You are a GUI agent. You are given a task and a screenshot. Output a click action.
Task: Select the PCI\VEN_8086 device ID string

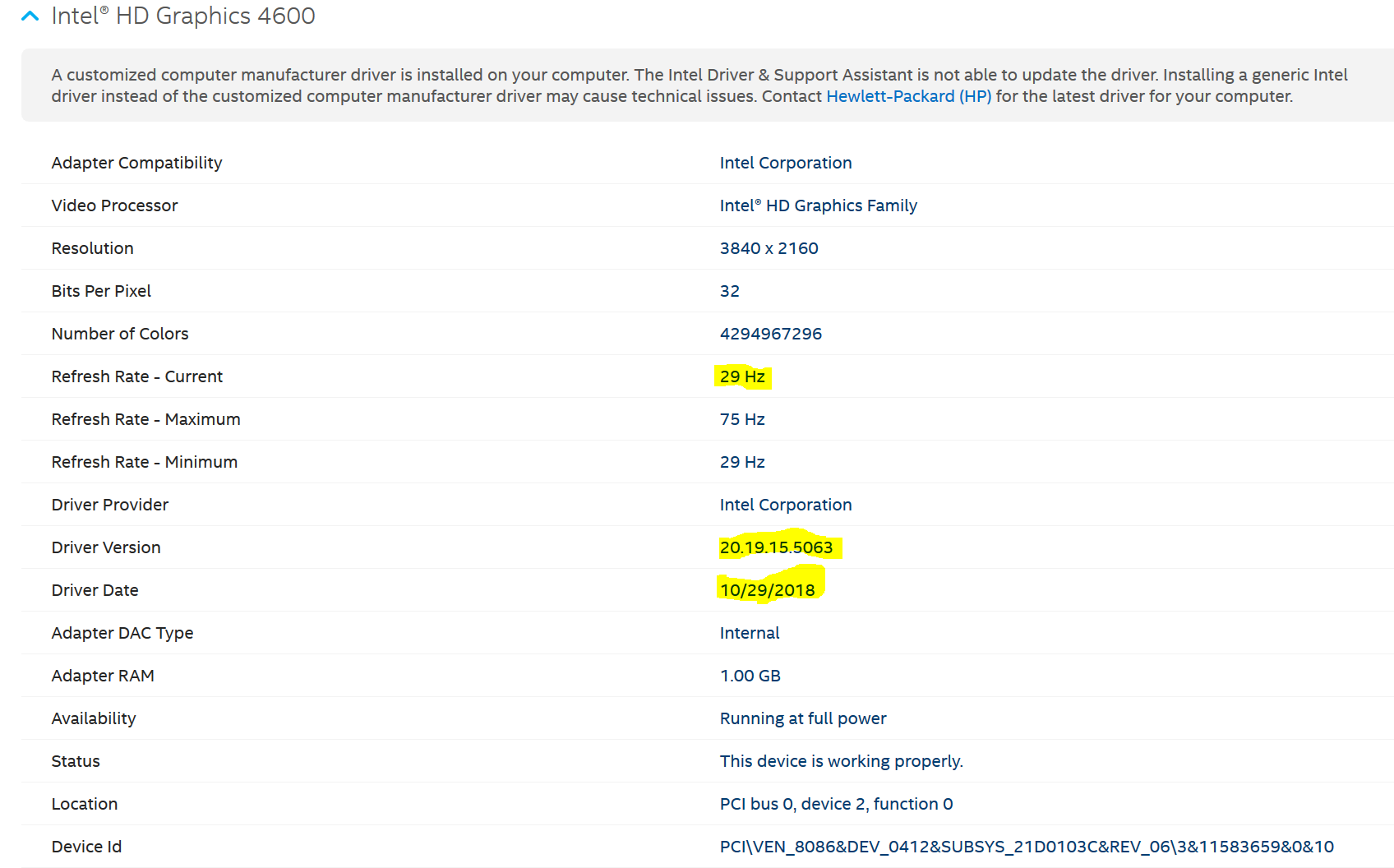[1027, 847]
